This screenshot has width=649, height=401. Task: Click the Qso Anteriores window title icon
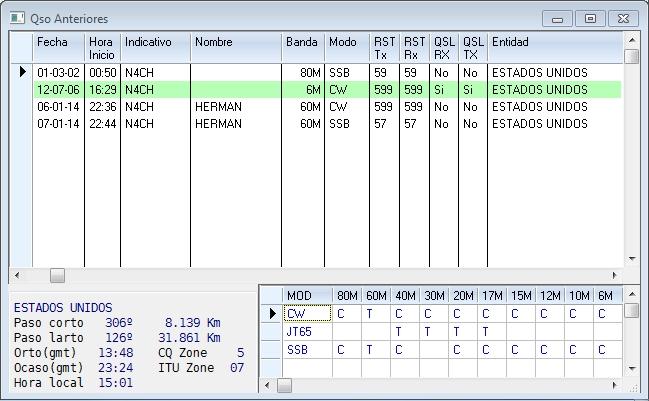(x=17, y=17)
